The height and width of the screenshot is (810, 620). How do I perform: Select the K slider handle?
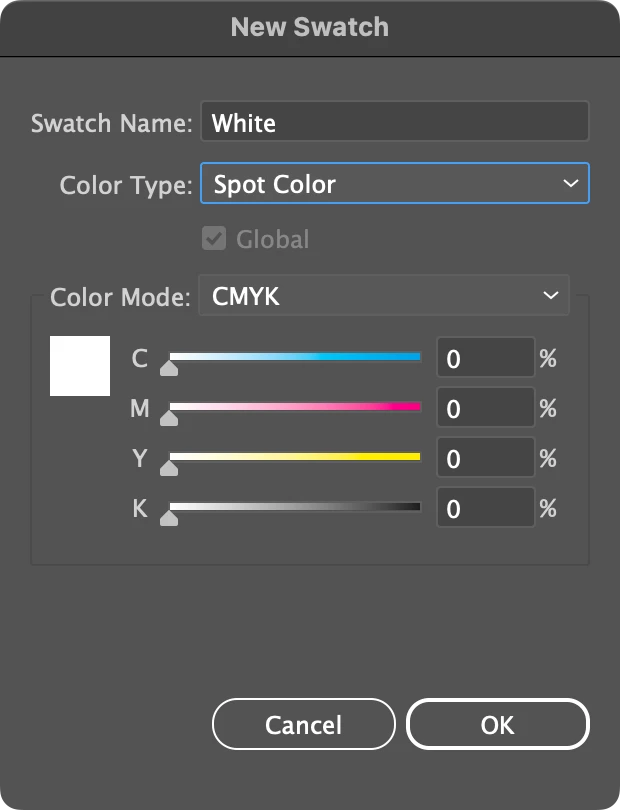(x=170, y=519)
